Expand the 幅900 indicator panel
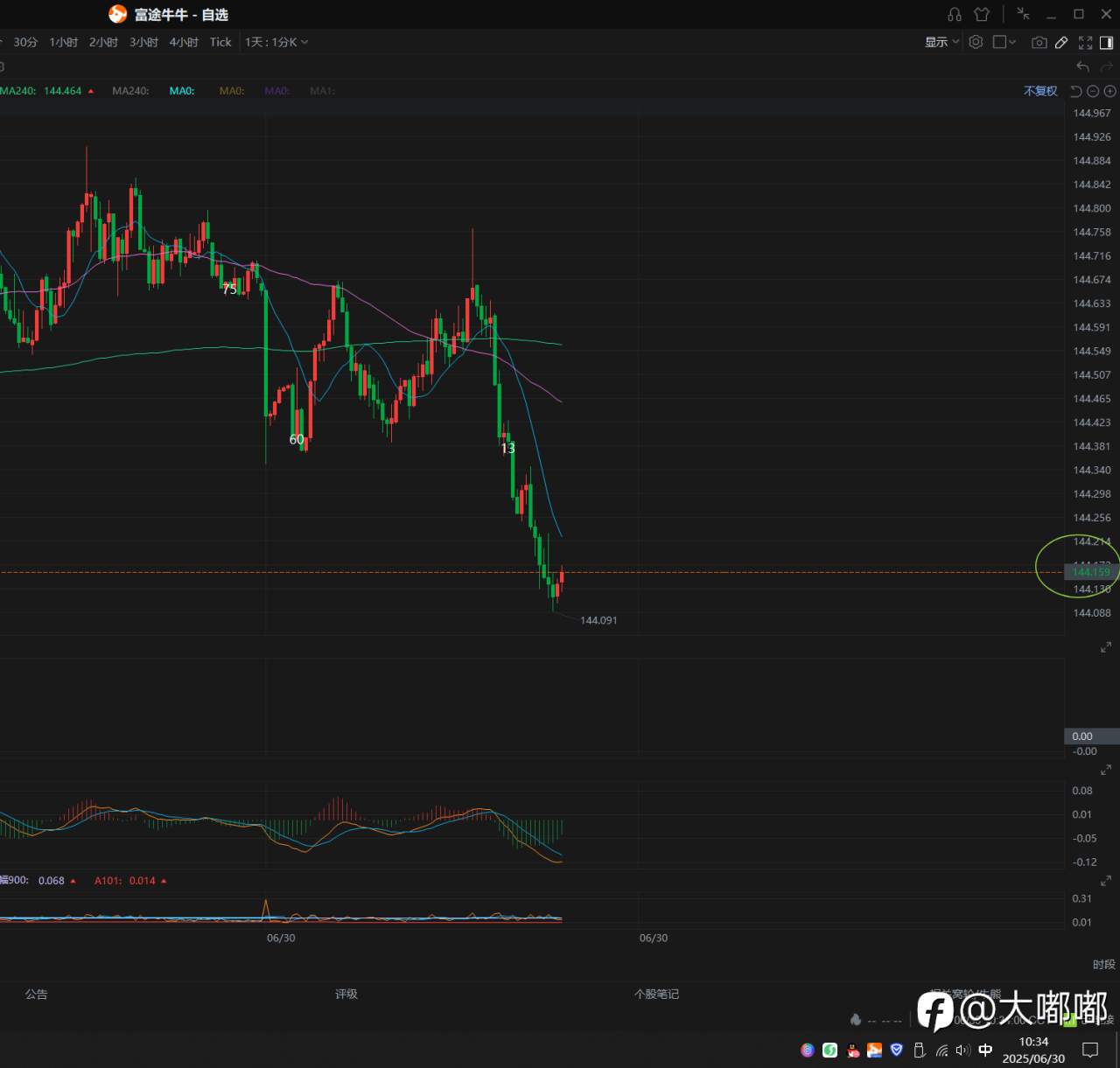This screenshot has width=1120, height=1068. tap(1106, 880)
